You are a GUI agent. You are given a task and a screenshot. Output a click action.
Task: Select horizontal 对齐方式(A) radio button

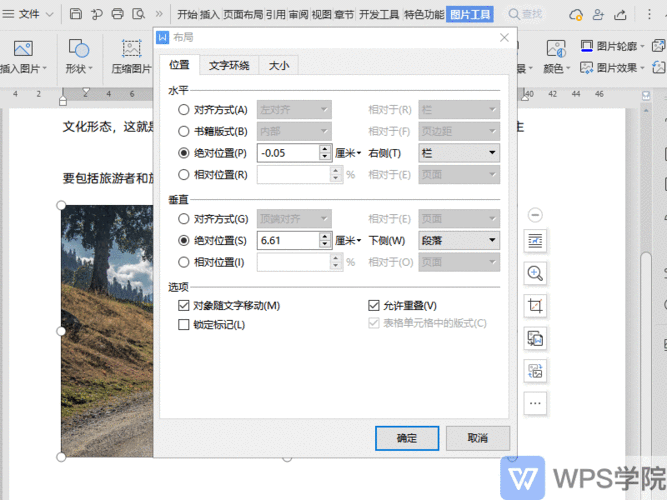tap(183, 110)
